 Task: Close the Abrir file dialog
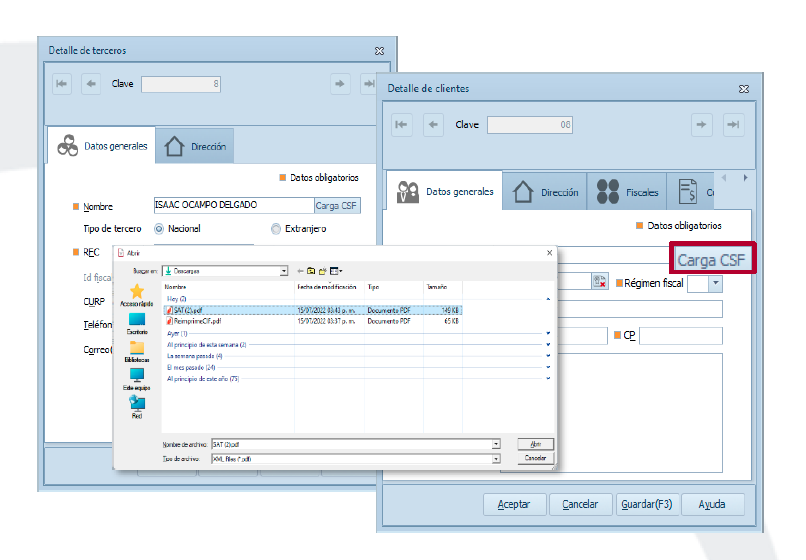[x=549, y=252]
